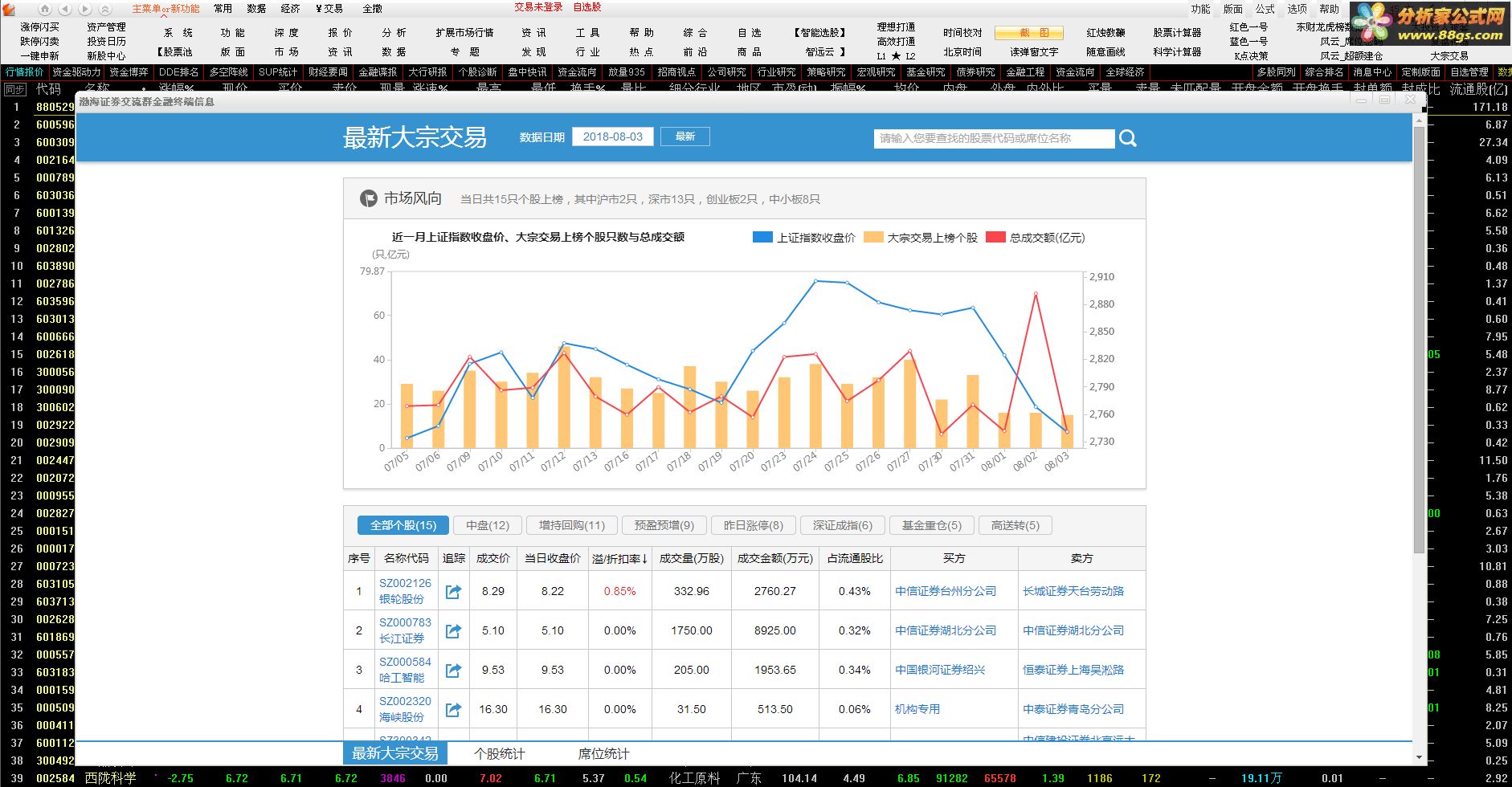Image resolution: width=1512 pixels, height=787 pixels.
Task: Open the SZ002126 银轮股份 stock link
Action: coord(405,591)
